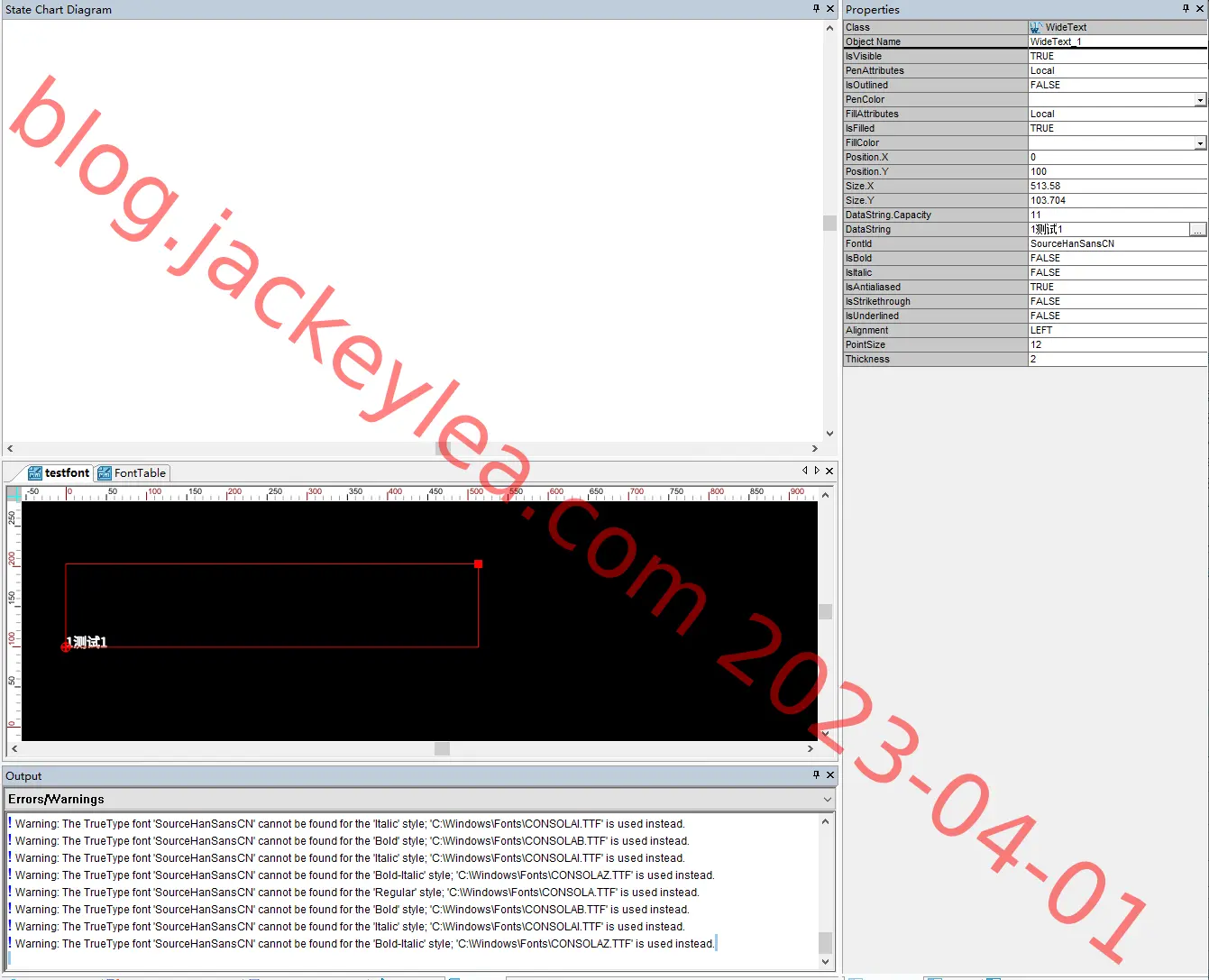Toggle the IsAntialiased value TRUE

pos(1117,287)
